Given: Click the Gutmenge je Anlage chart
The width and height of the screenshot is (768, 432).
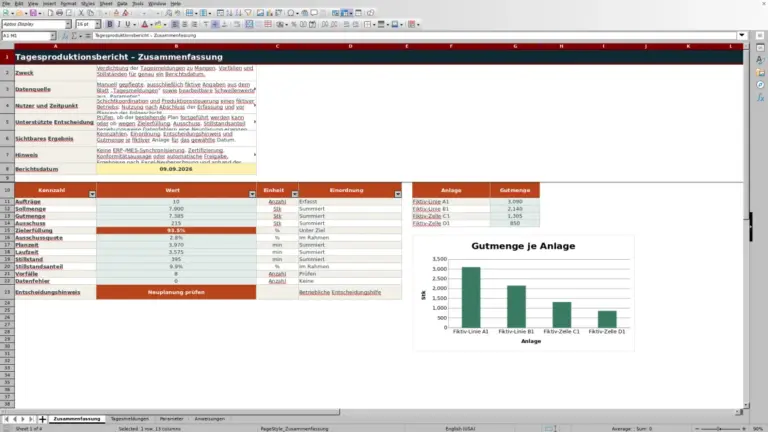Looking at the screenshot, I should pos(524,293).
